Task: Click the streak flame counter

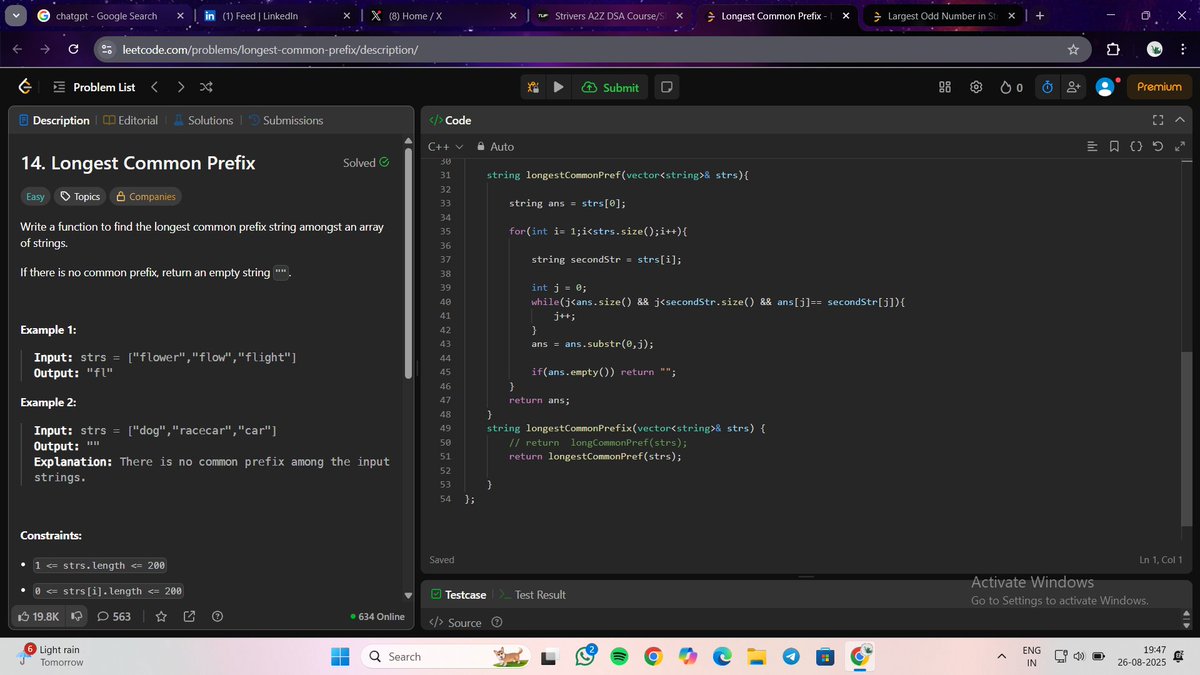Action: coord(1011,87)
